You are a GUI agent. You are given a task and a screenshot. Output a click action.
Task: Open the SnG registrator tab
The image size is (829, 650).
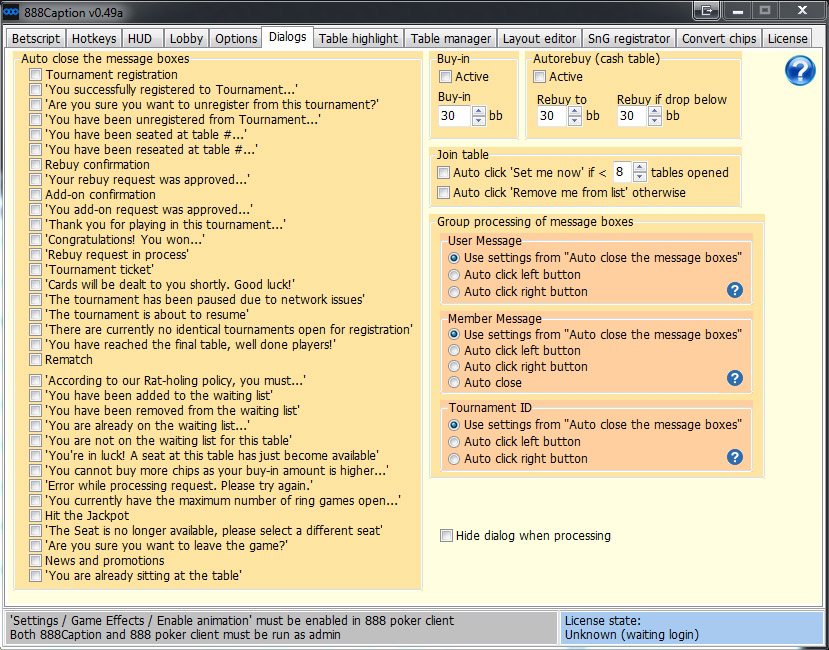click(628, 38)
